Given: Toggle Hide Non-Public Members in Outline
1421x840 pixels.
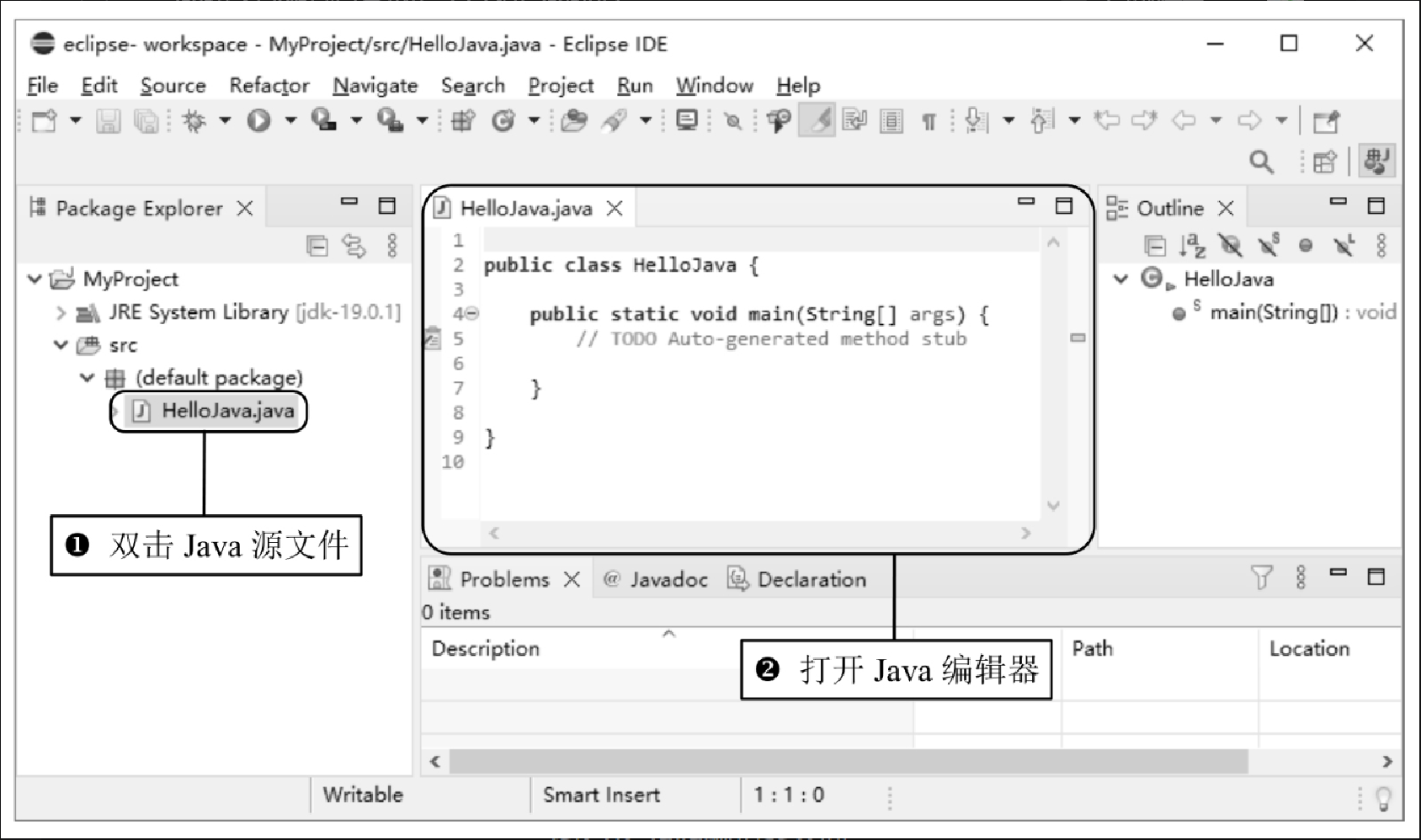Looking at the screenshot, I should click(x=1306, y=246).
